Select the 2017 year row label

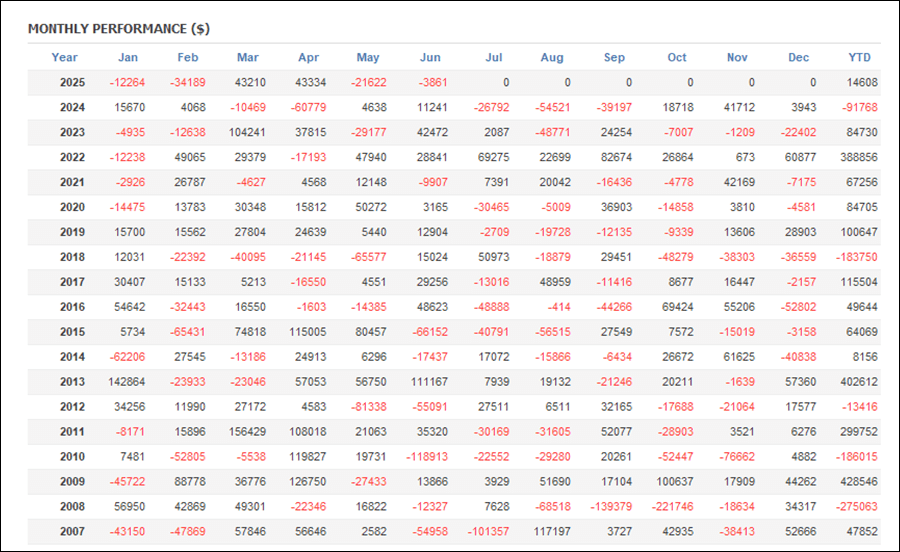(72, 282)
